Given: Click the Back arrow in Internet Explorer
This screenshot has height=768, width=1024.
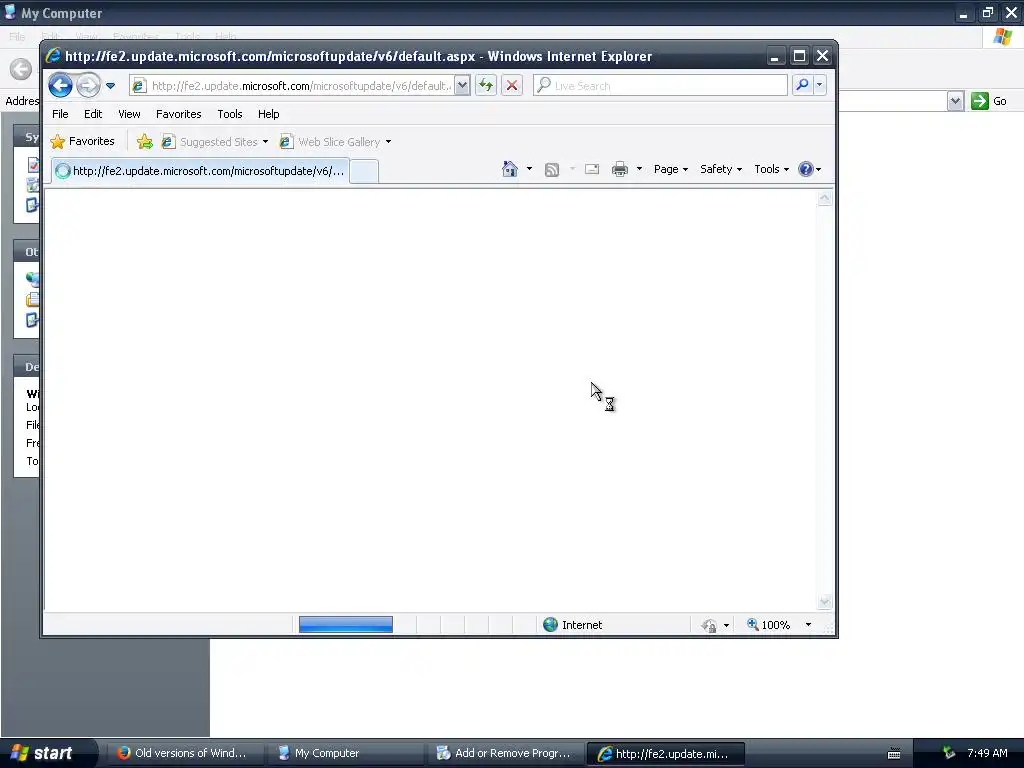Looking at the screenshot, I should [x=60, y=86].
